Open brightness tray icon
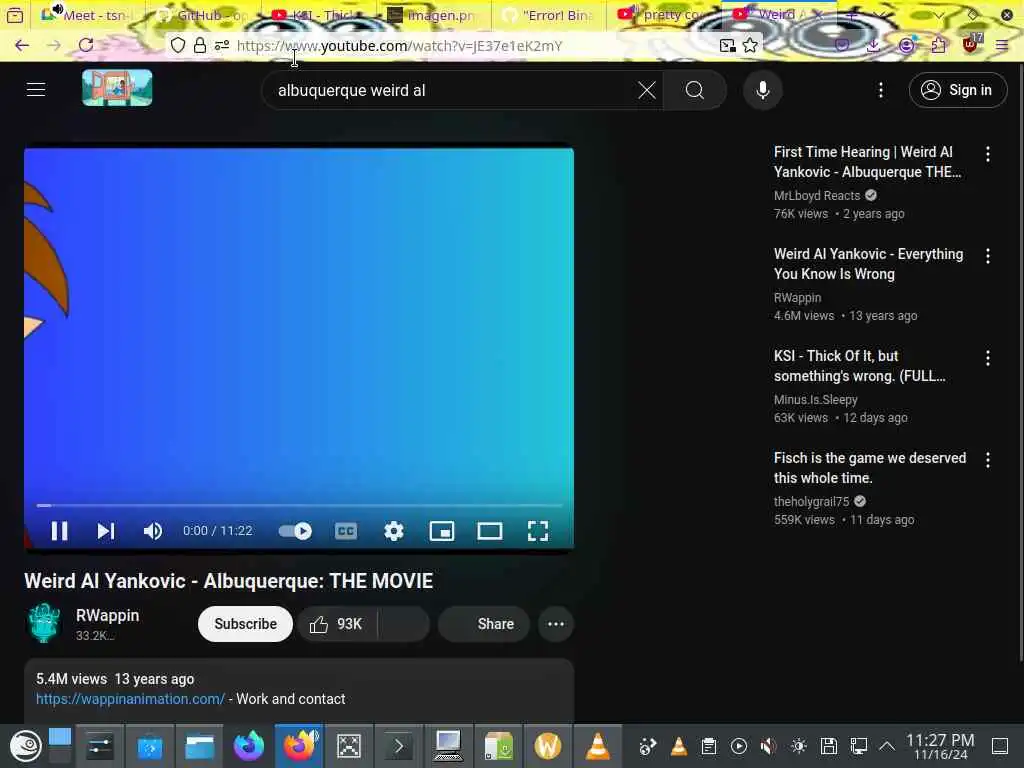 (x=799, y=746)
